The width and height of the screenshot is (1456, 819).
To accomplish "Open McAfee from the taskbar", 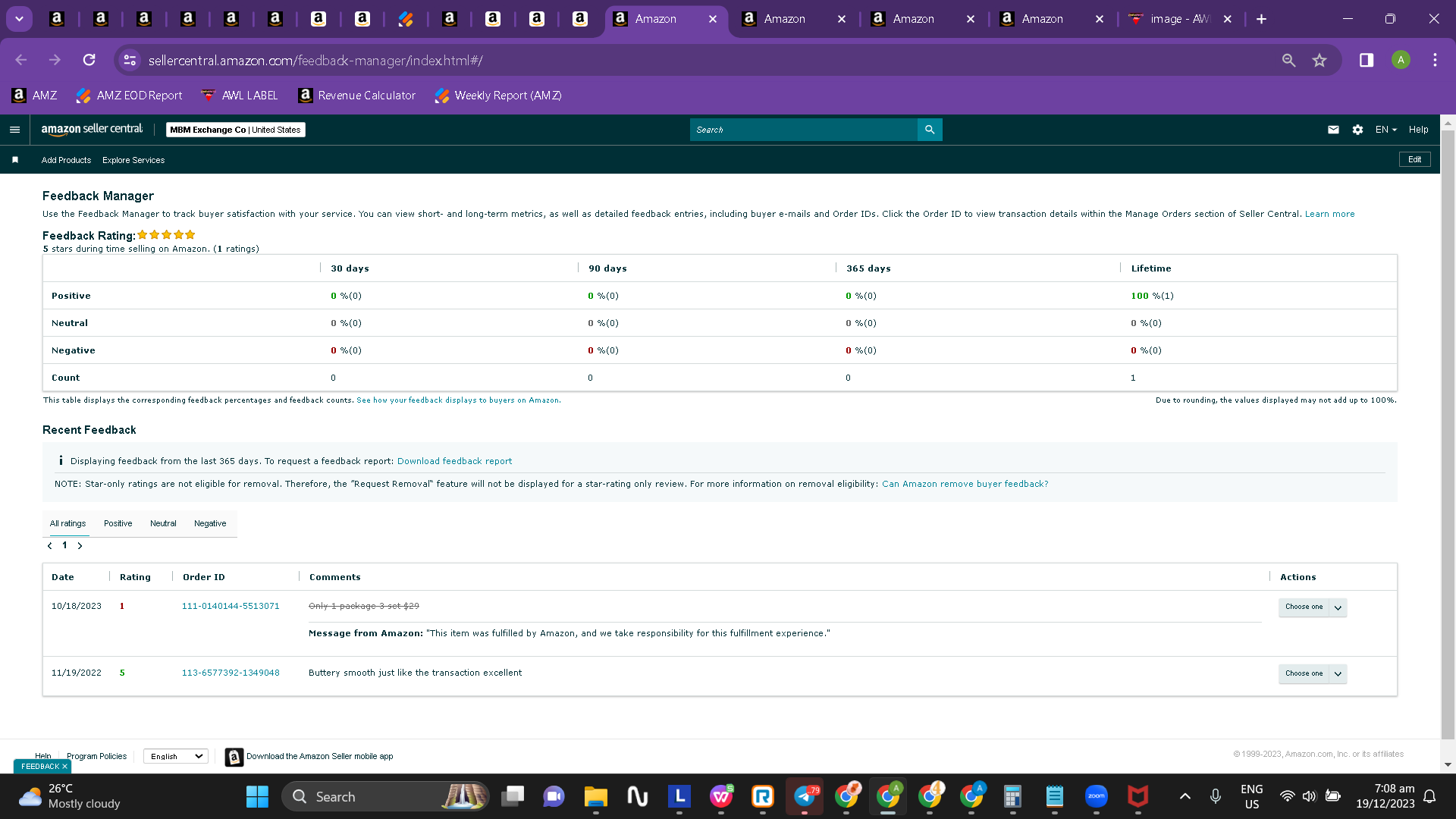I will (1138, 796).
